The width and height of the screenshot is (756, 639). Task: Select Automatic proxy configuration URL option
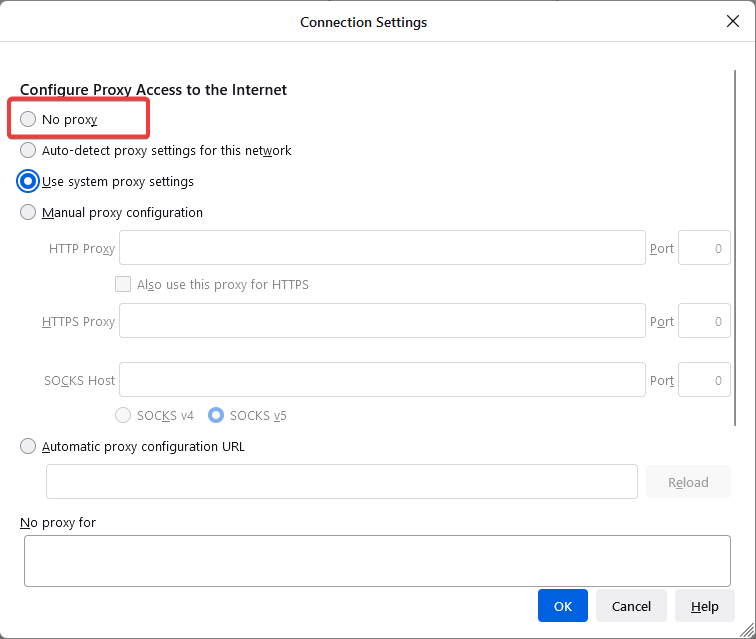[x=28, y=447]
